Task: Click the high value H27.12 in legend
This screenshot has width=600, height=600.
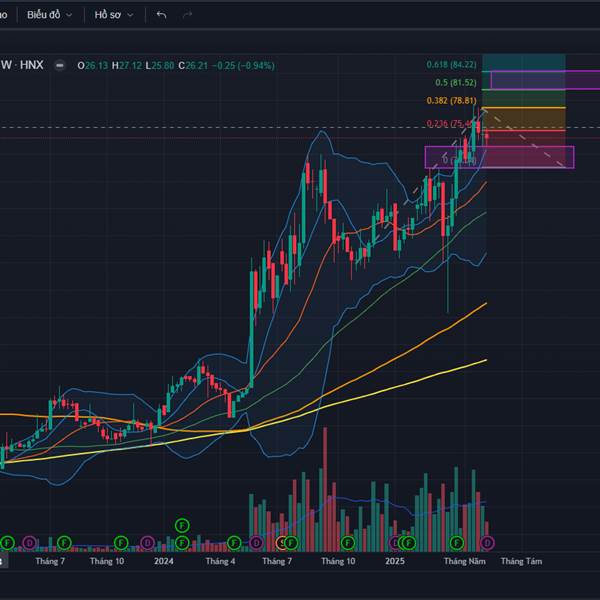Action: (x=127, y=66)
